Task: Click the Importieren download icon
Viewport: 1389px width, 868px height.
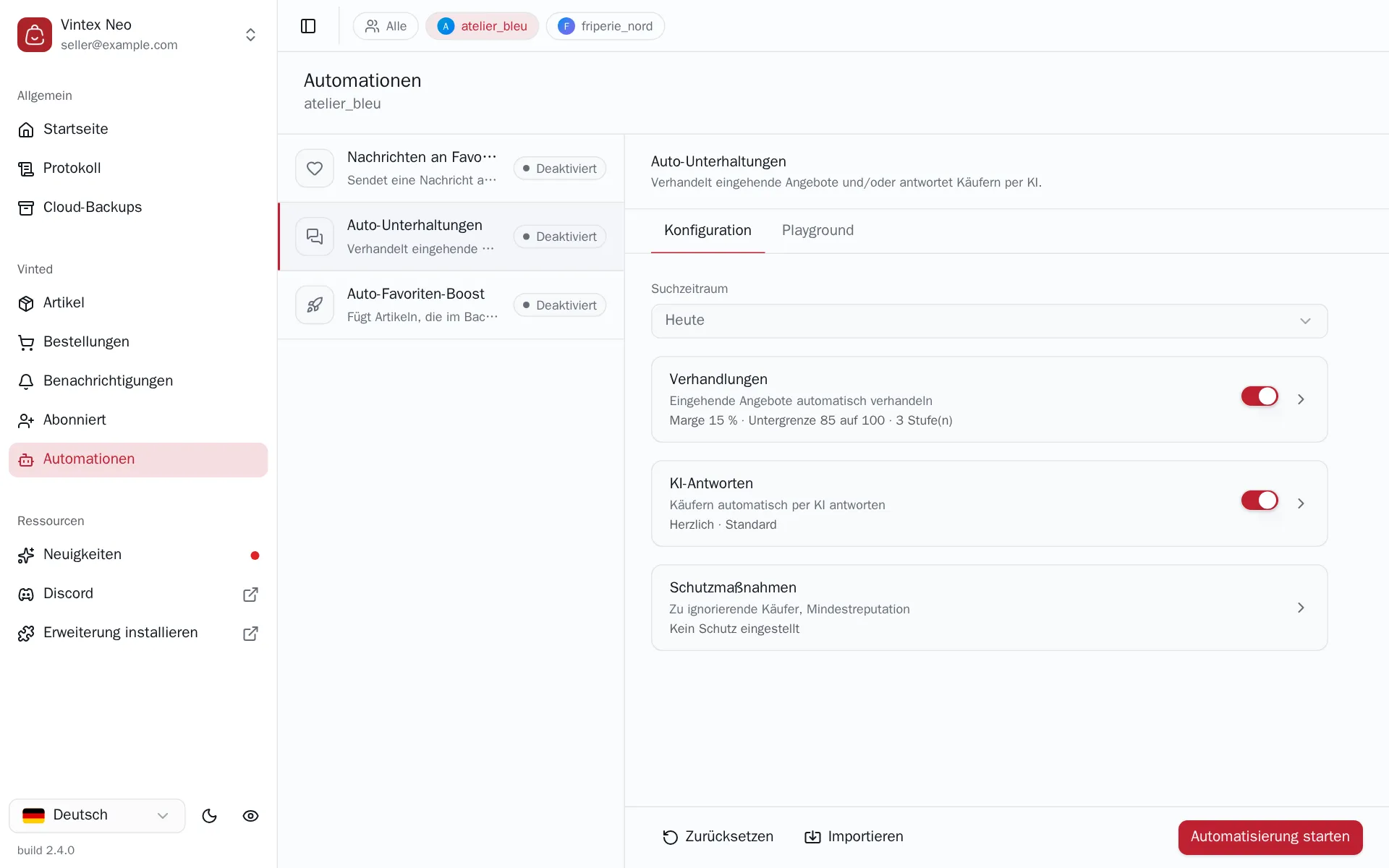Action: tap(813, 837)
